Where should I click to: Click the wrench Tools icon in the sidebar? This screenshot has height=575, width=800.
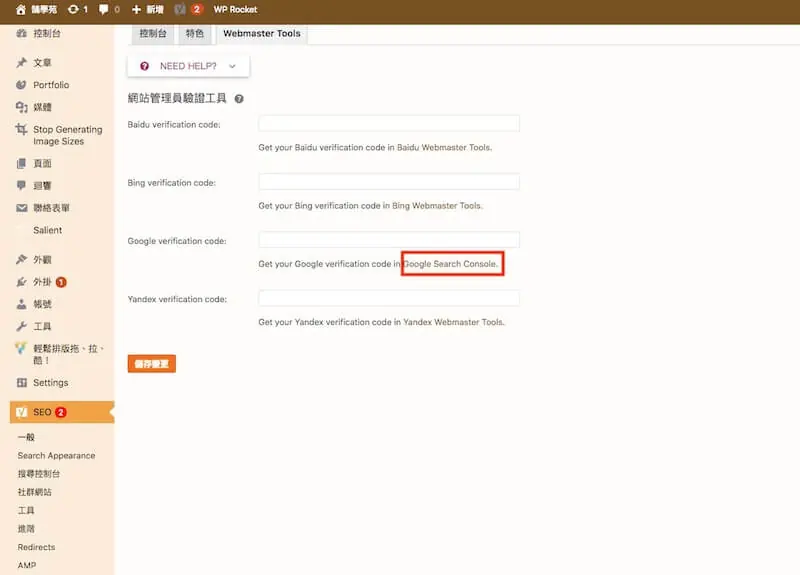click(21, 326)
